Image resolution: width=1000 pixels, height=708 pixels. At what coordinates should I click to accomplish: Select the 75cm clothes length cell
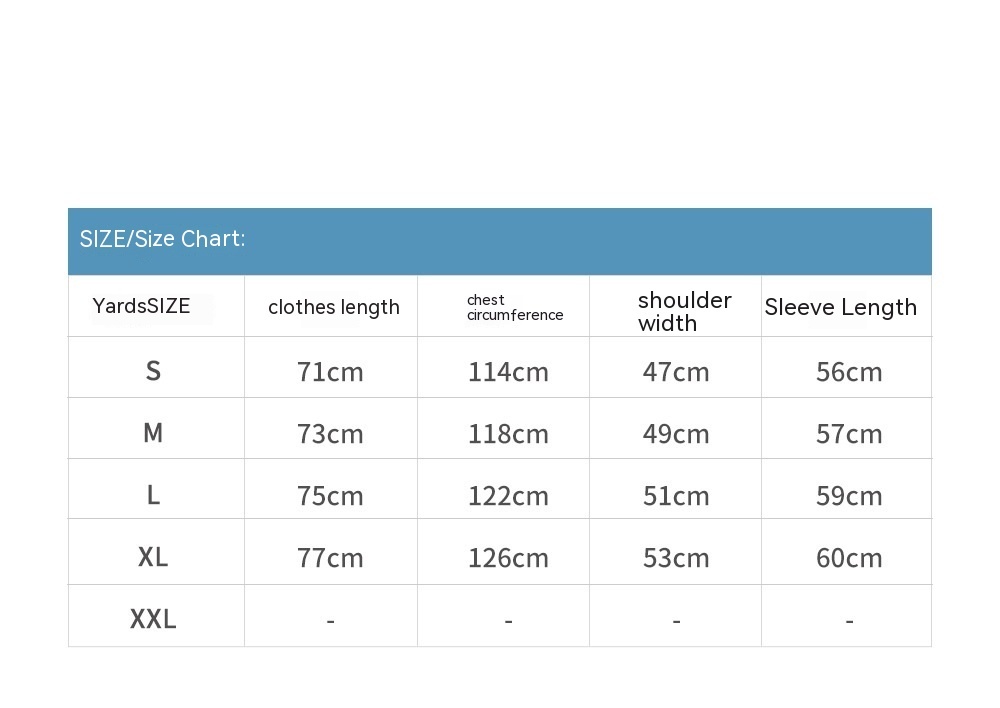(x=330, y=496)
